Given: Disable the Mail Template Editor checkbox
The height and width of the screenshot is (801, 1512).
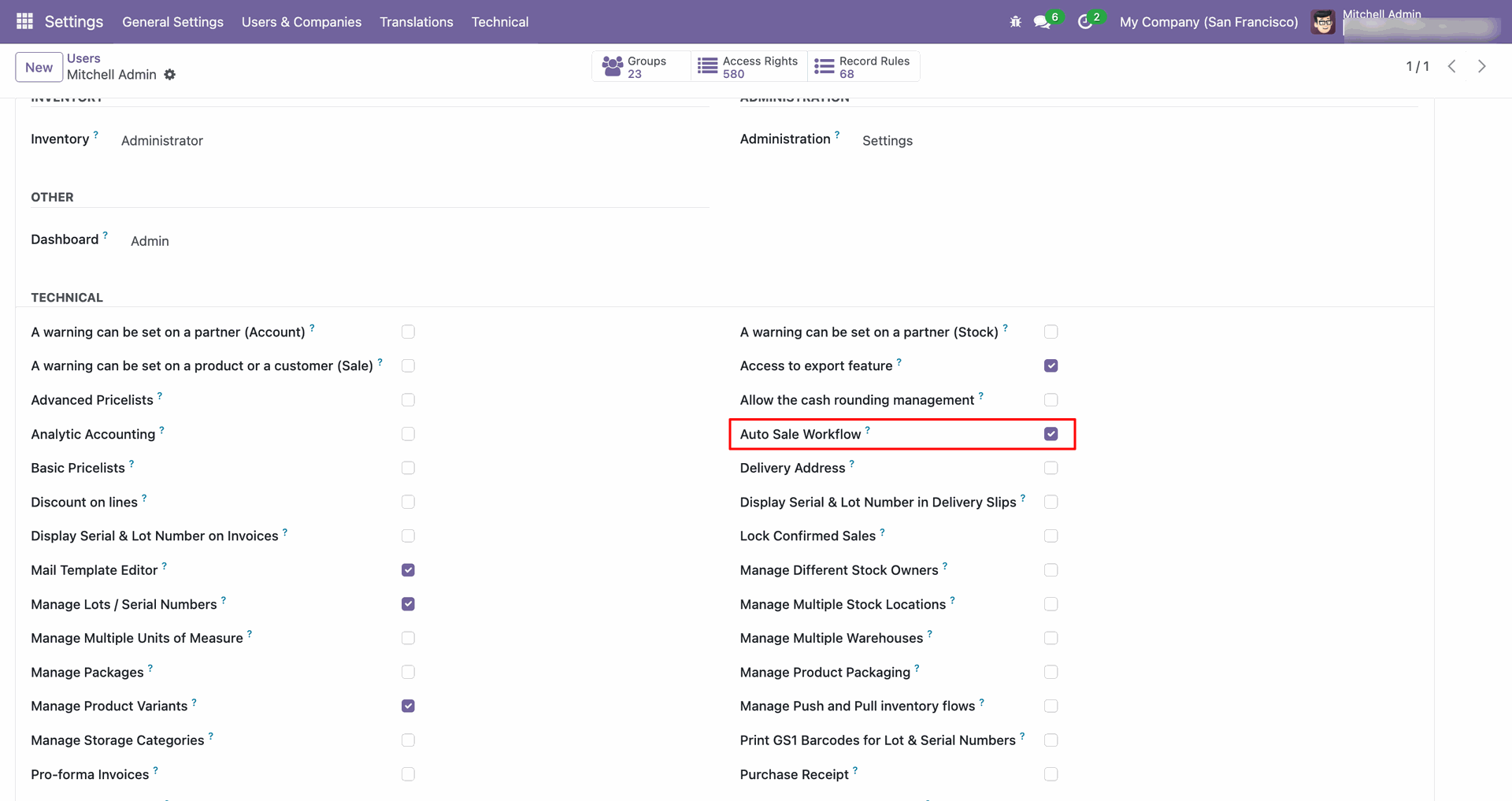Looking at the screenshot, I should 408,570.
